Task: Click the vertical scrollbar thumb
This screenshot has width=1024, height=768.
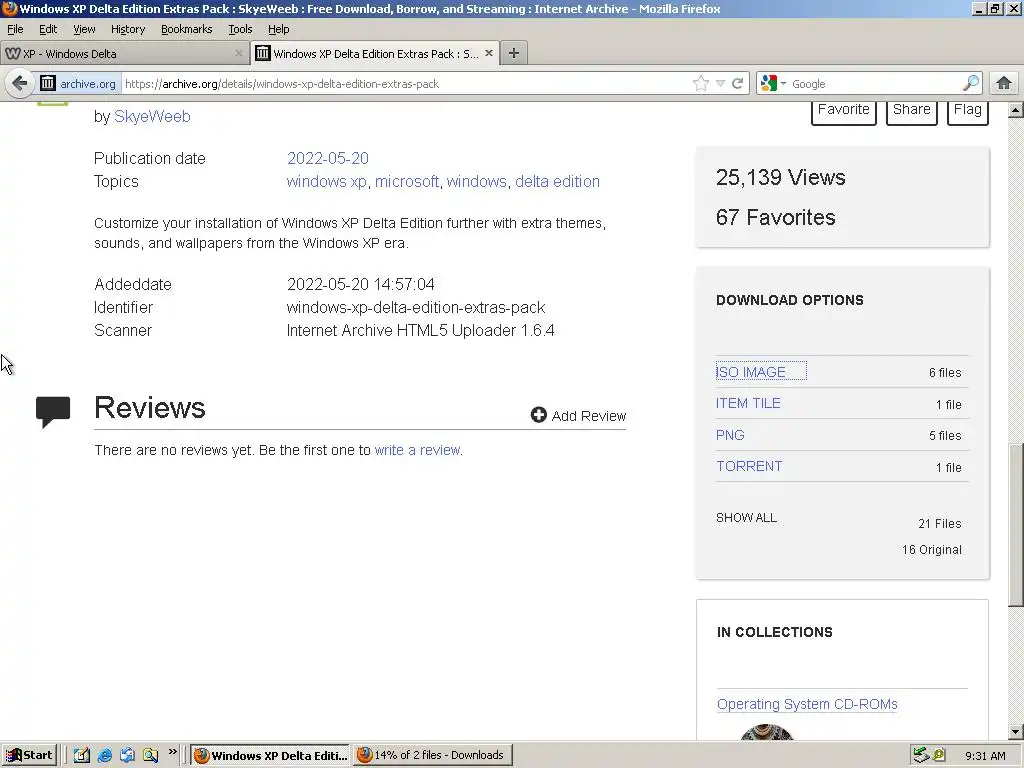Action: (1016, 526)
